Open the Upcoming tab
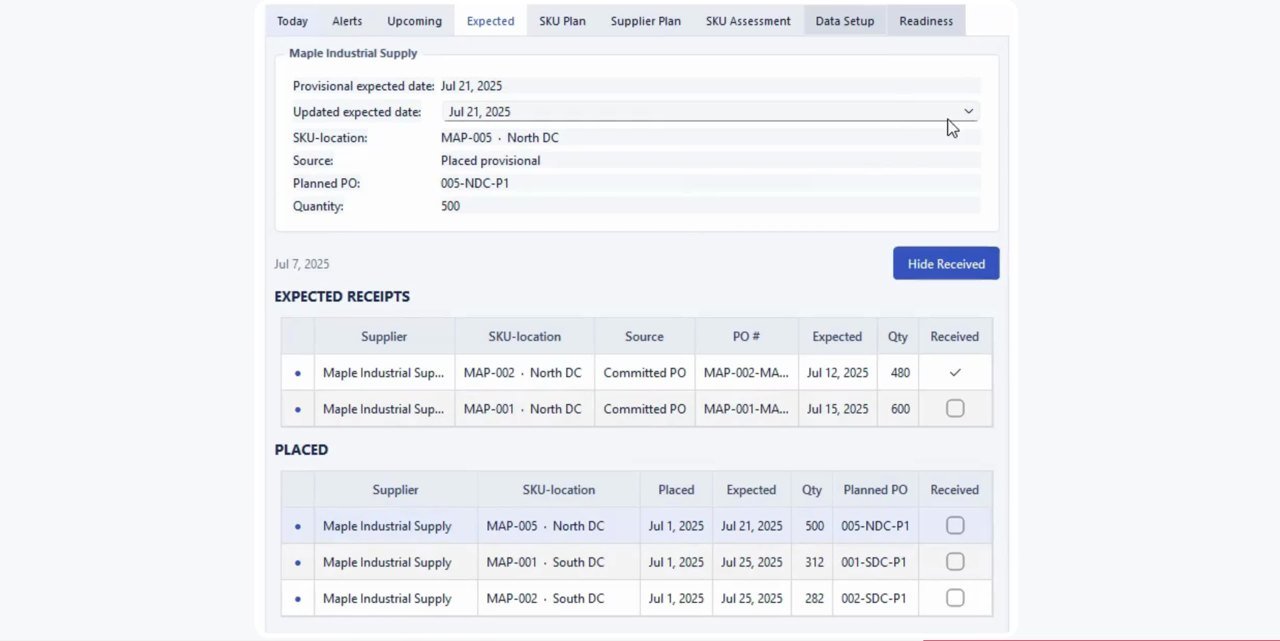Image resolution: width=1280 pixels, height=641 pixels. pos(414,21)
